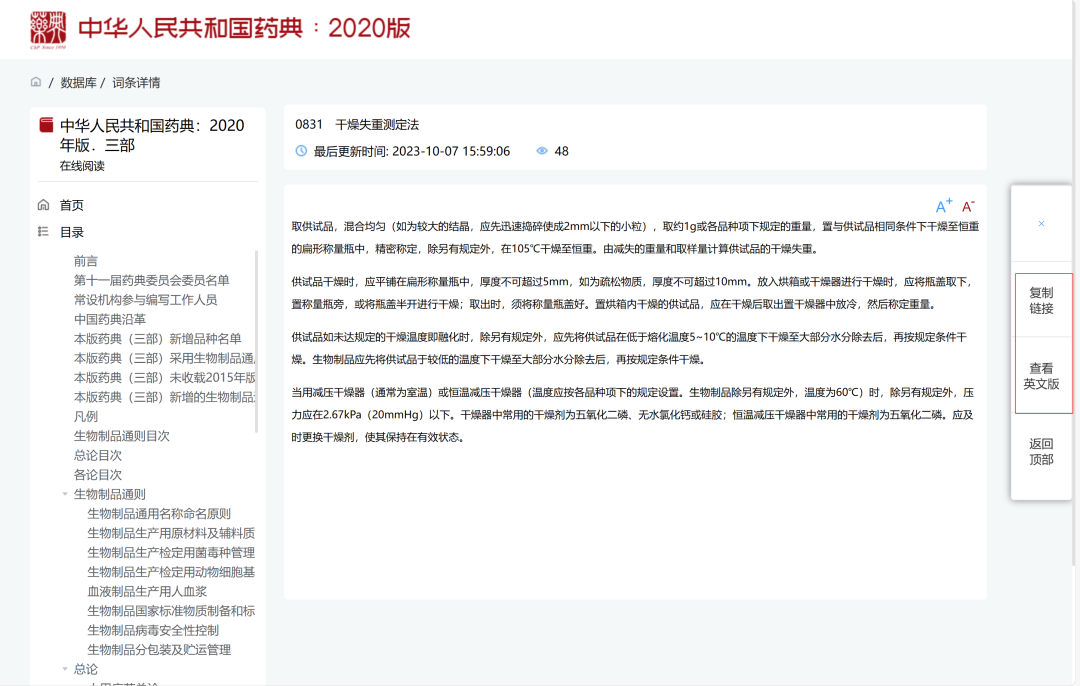Click the 在线阅读 label

82,166
